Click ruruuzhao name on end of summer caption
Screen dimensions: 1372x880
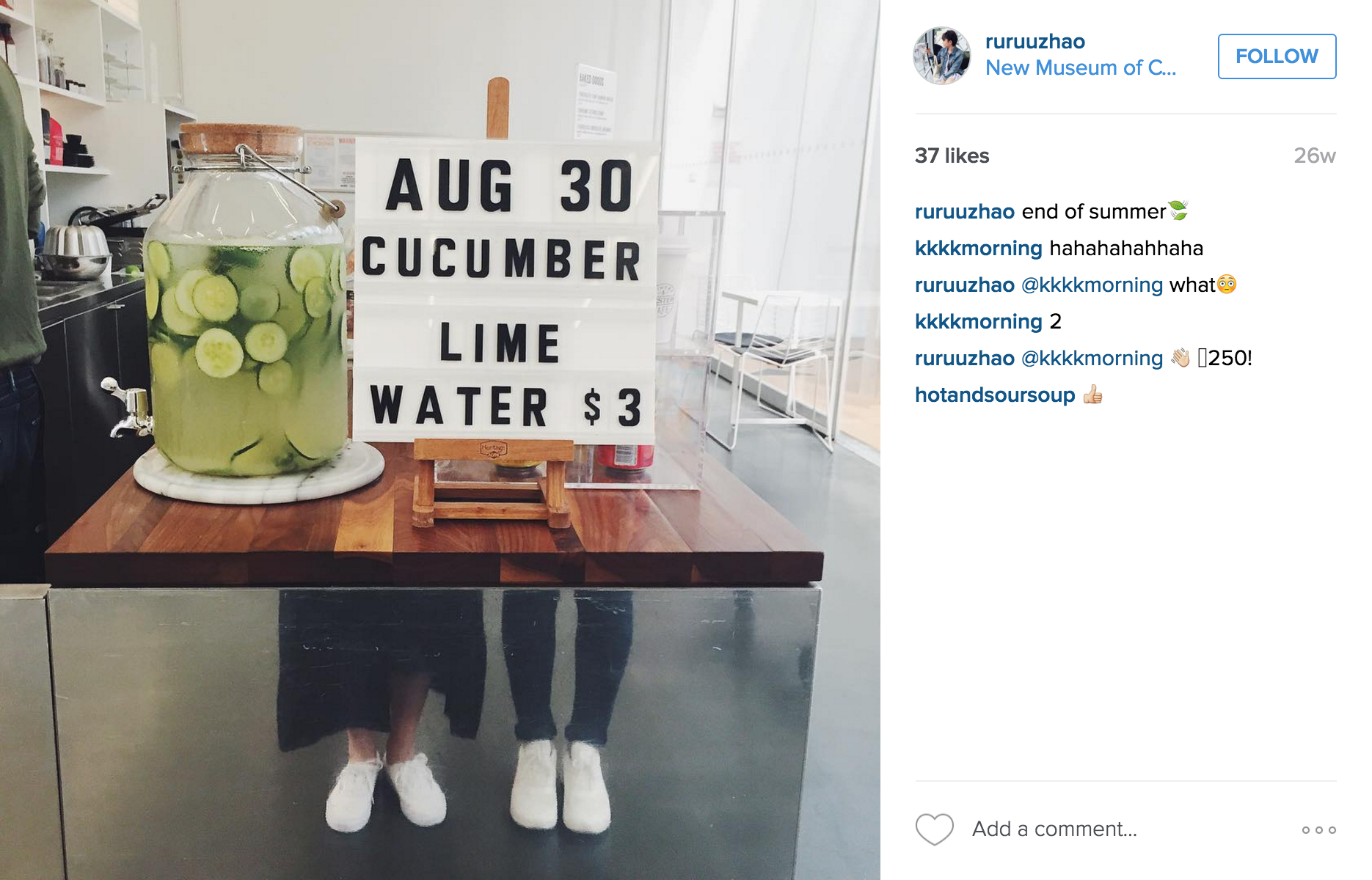[x=965, y=212]
